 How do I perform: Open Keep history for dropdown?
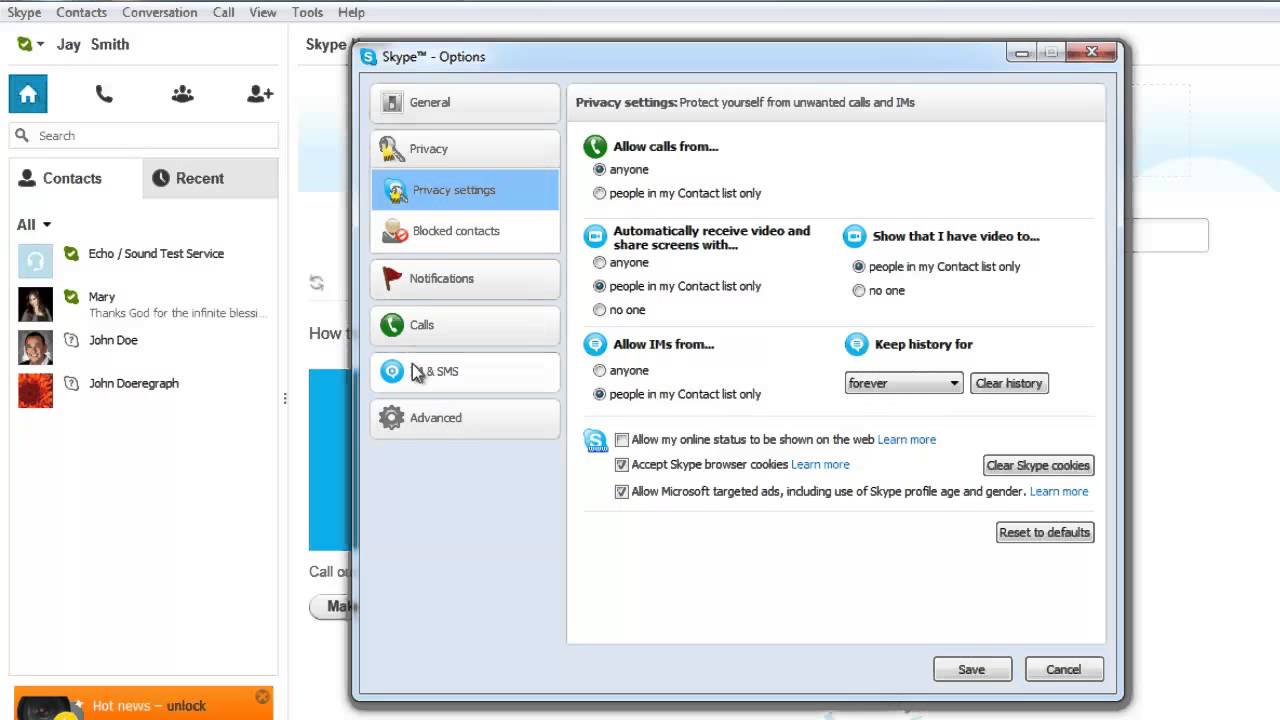point(904,383)
